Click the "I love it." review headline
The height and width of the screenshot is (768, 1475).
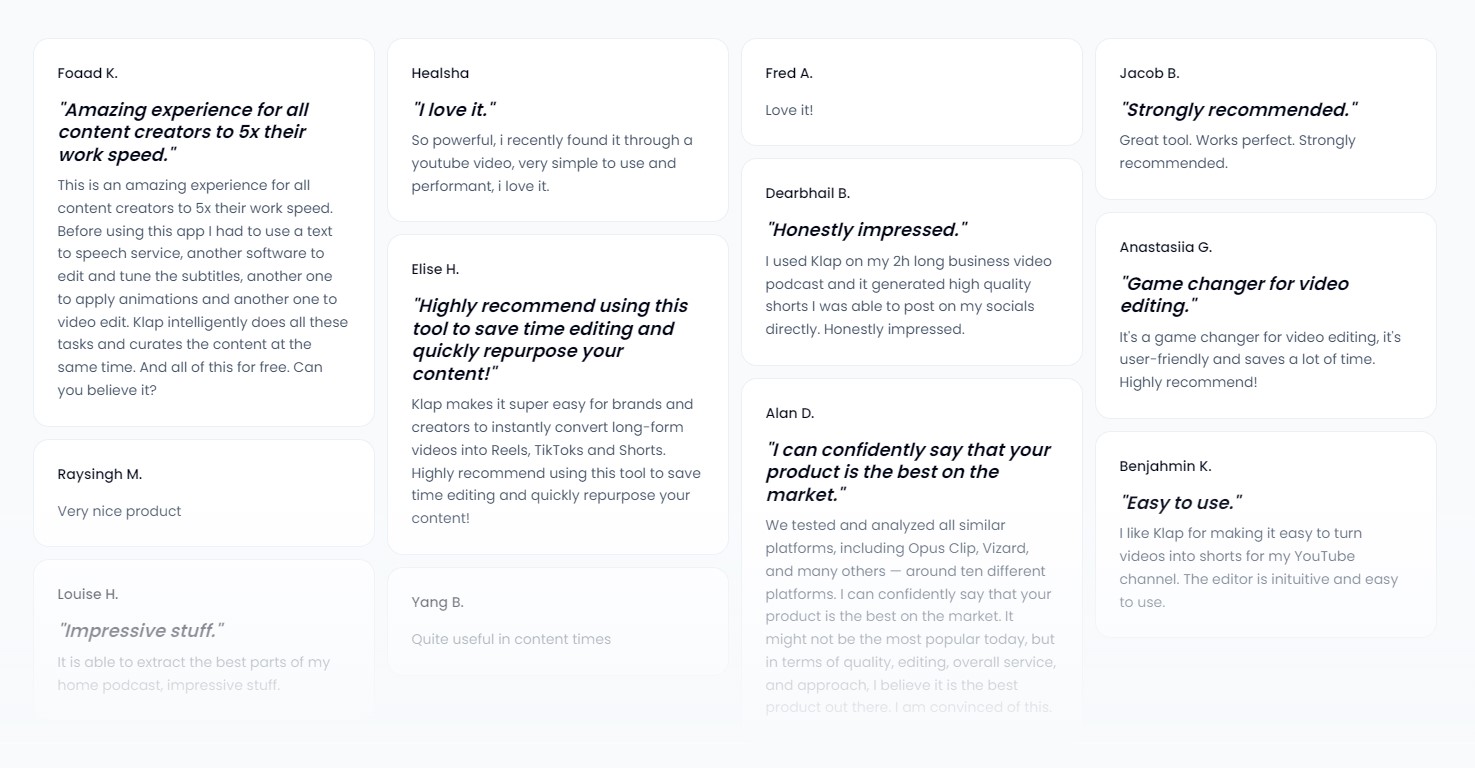(x=454, y=110)
